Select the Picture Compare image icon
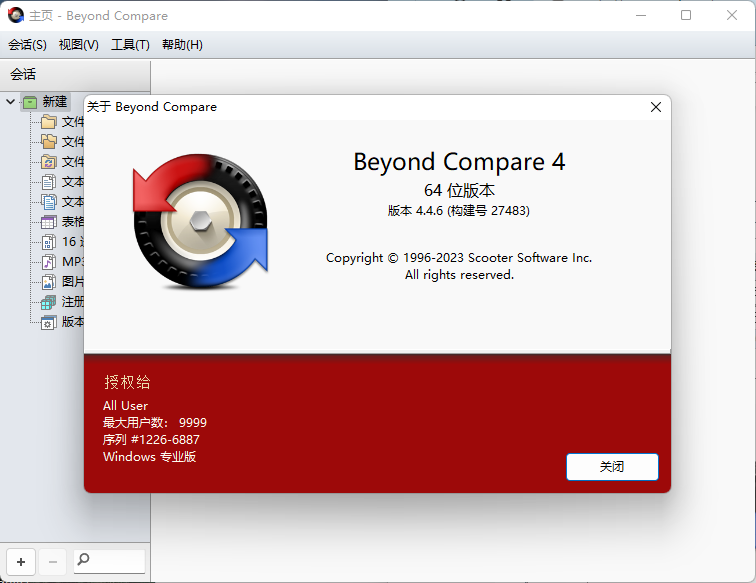The width and height of the screenshot is (756, 583). click(48, 282)
